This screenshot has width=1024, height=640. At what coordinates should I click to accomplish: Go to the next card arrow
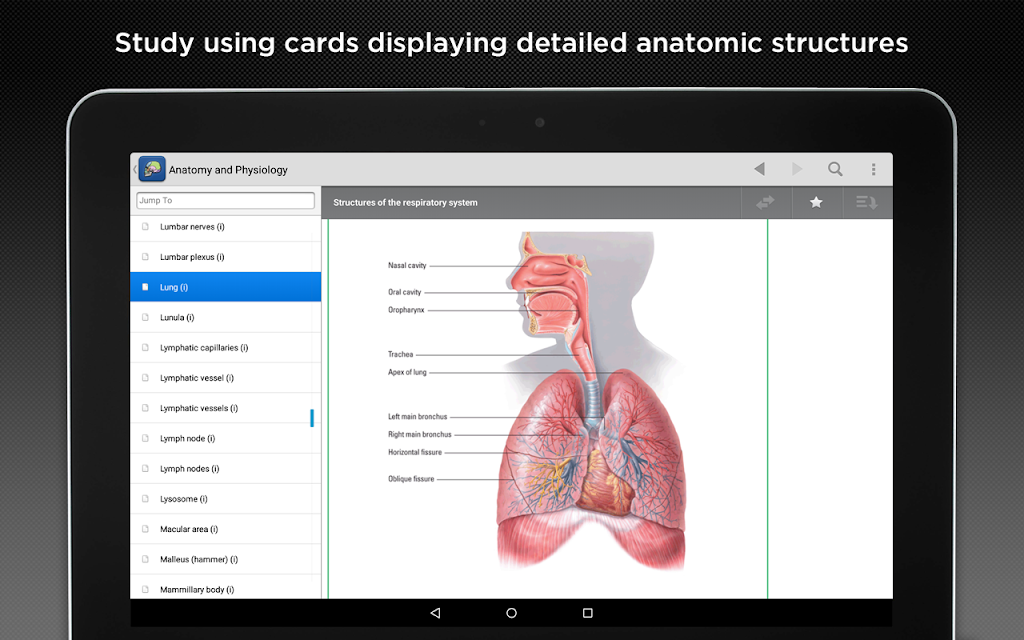(x=797, y=169)
